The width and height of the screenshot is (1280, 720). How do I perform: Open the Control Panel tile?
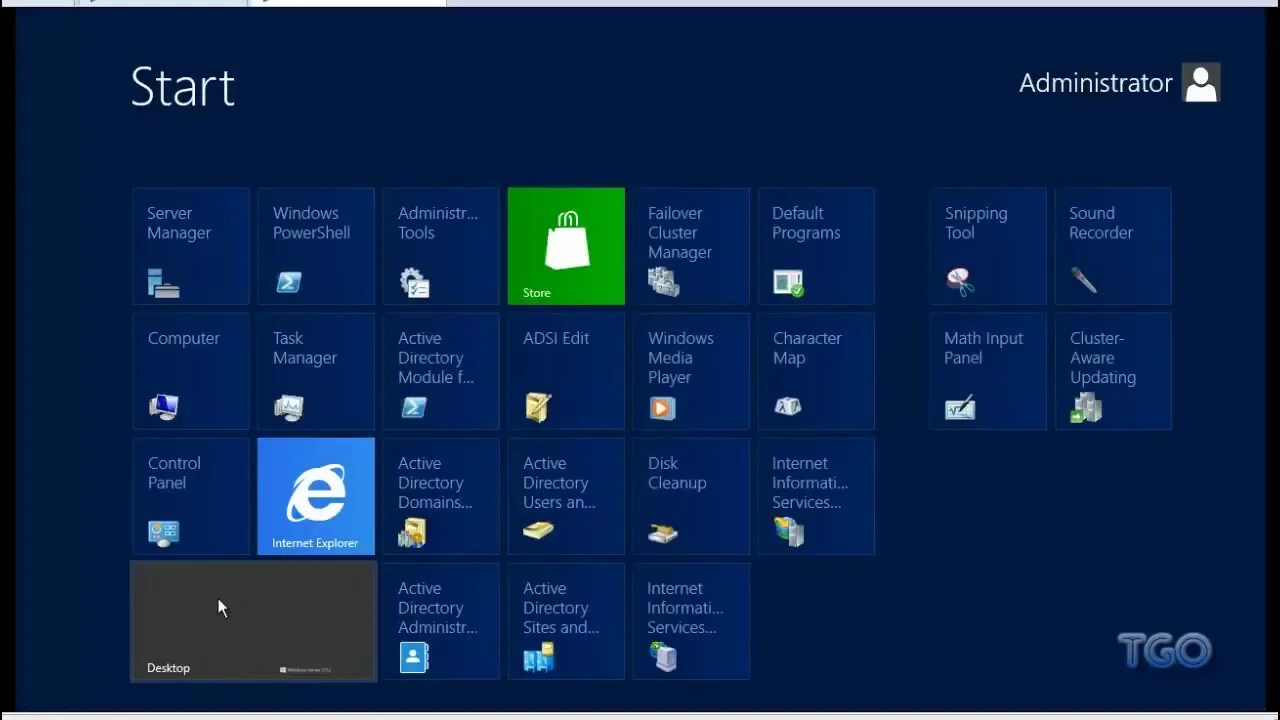coord(190,495)
